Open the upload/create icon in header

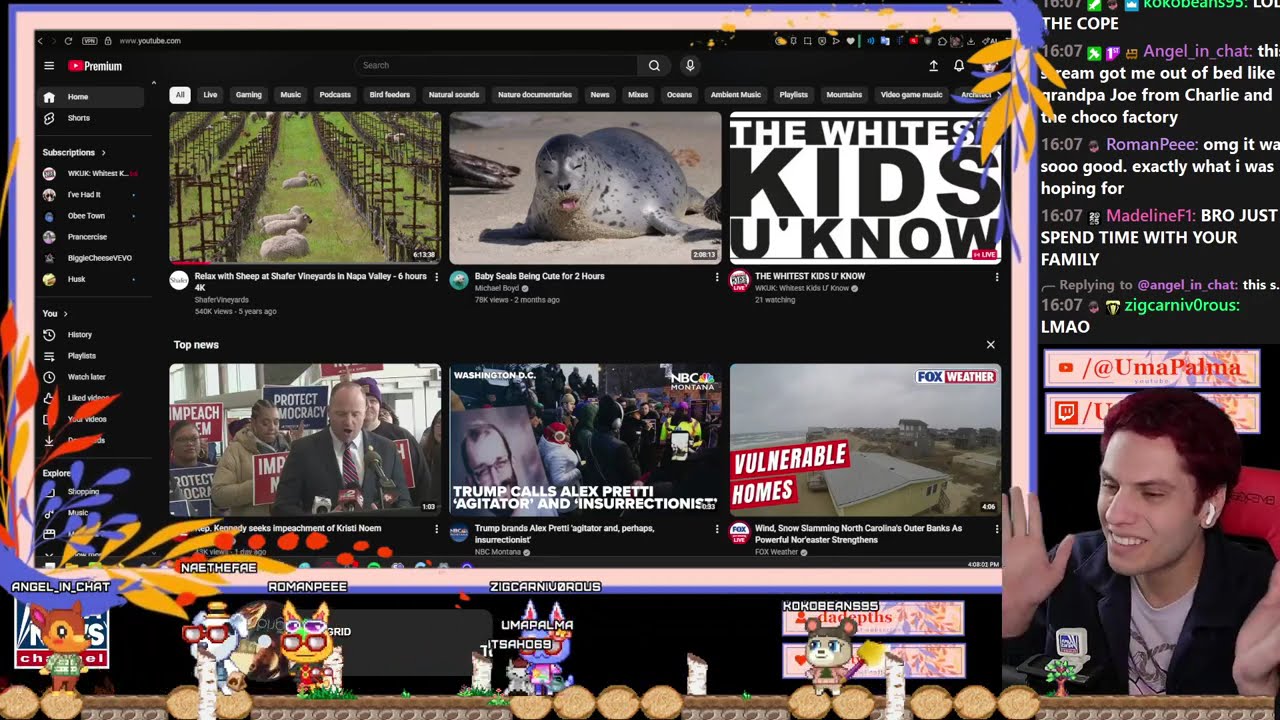pyautogui.click(x=933, y=65)
